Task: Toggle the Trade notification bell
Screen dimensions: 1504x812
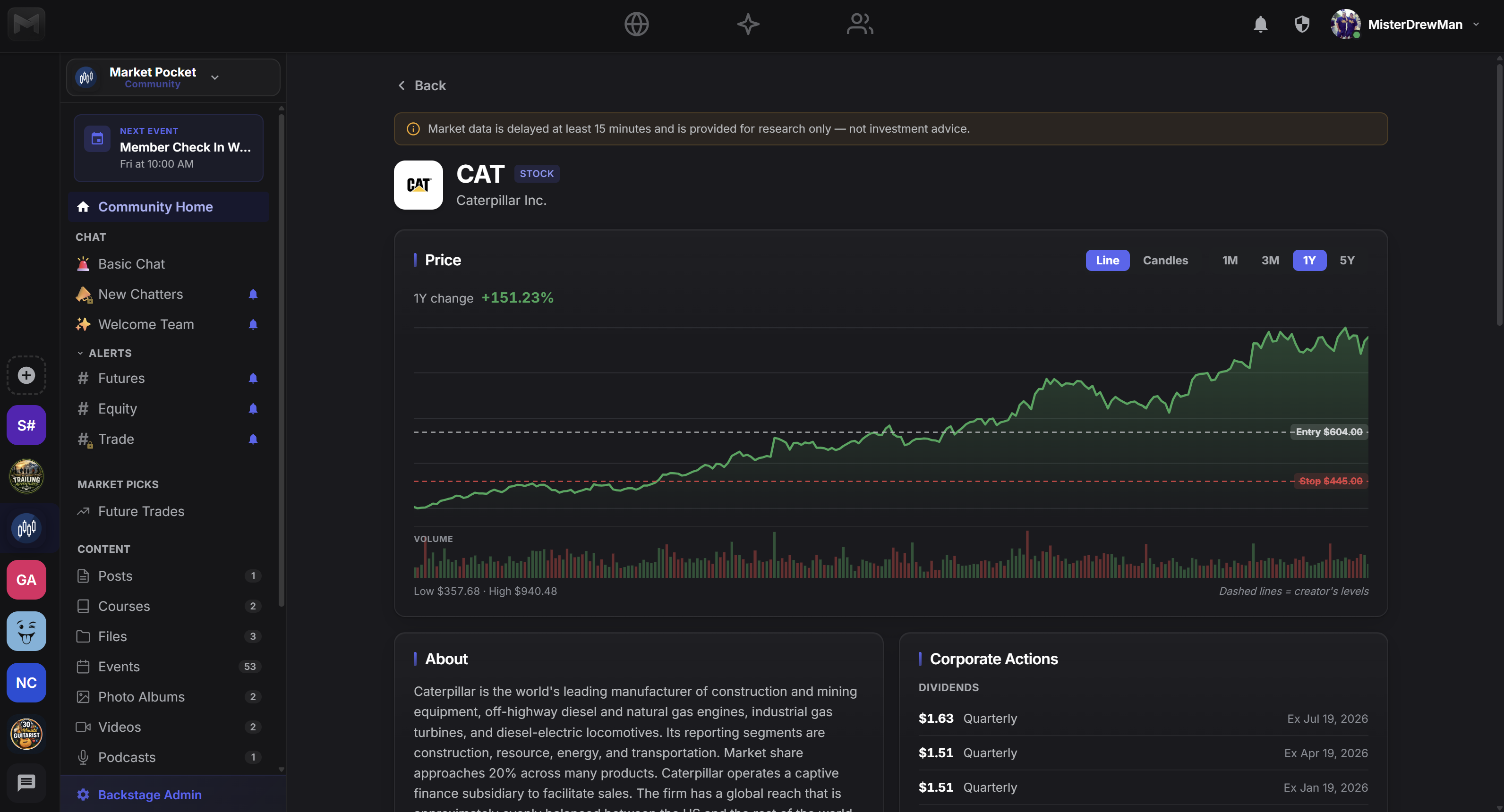Action: pos(253,439)
